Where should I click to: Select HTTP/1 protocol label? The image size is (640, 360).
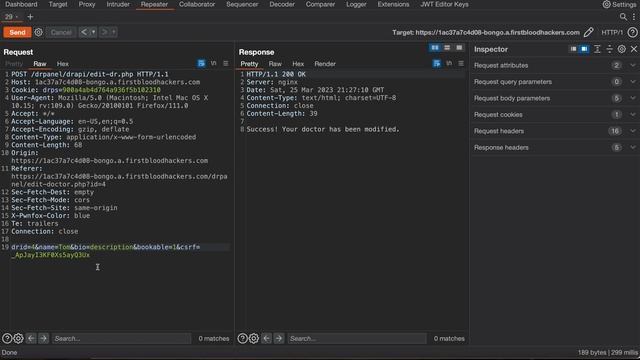pos(612,32)
